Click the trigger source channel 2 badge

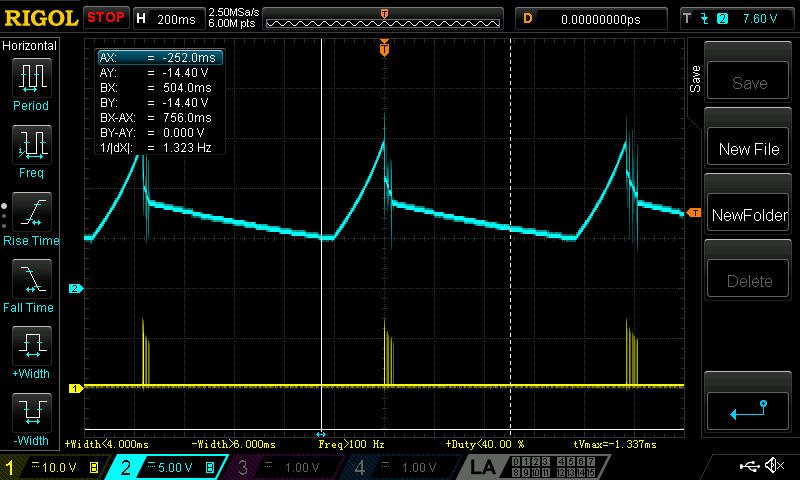click(722, 19)
